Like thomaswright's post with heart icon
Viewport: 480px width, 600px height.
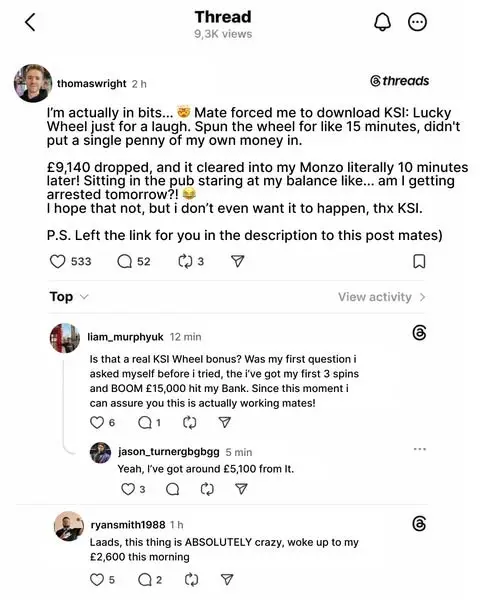click(58, 262)
